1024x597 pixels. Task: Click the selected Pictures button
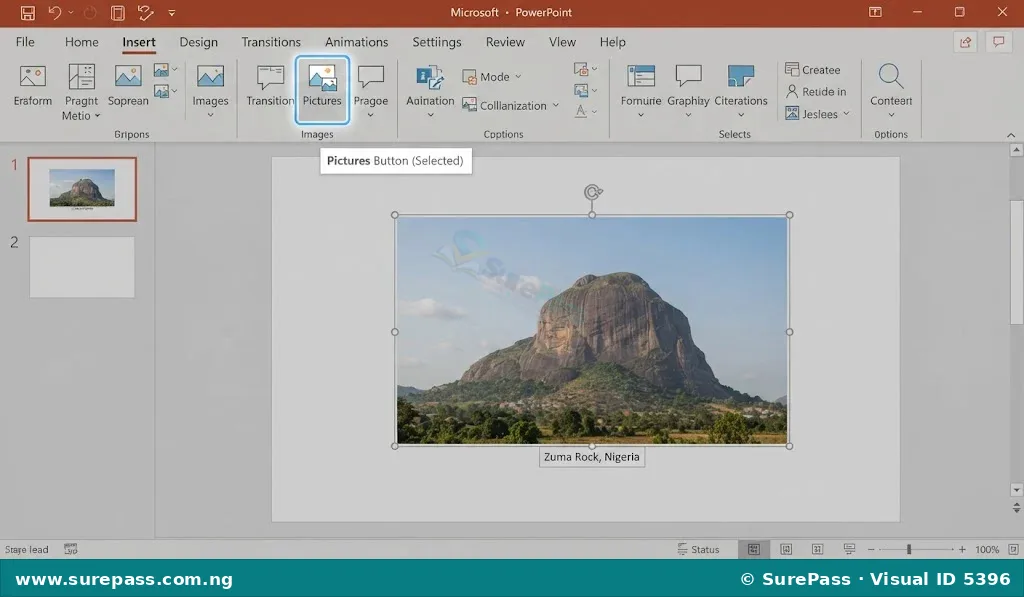coord(322,89)
